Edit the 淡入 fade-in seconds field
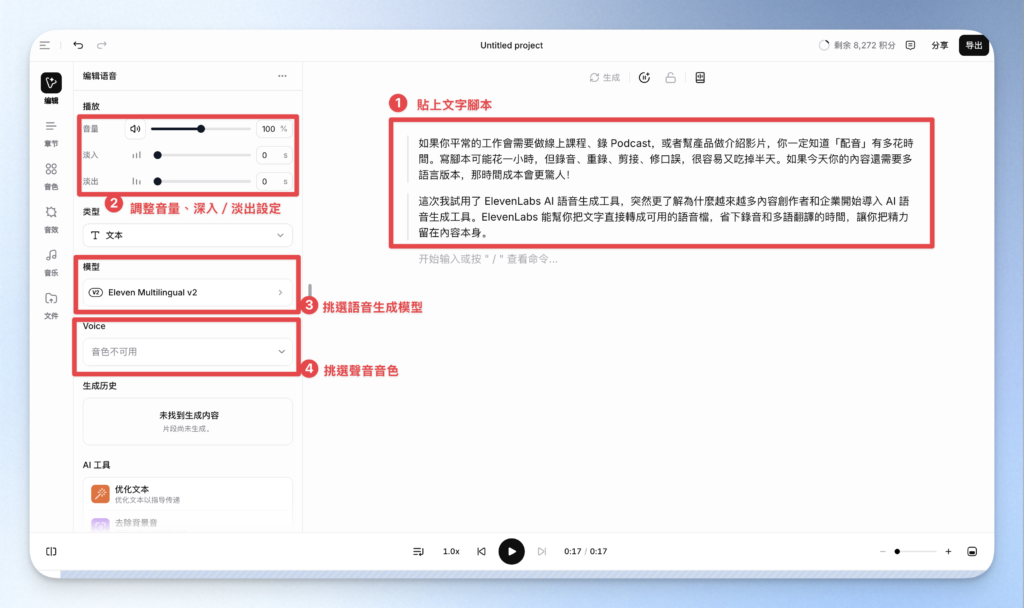Viewport: 1024px width, 608px height. point(274,155)
